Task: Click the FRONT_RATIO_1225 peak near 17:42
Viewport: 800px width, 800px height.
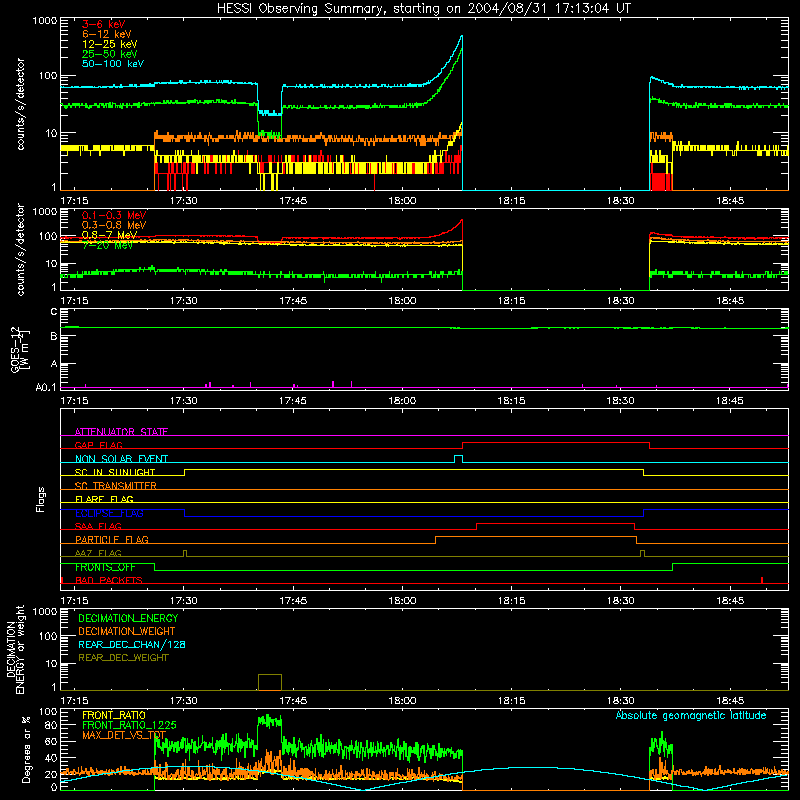Action: click(x=269, y=720)
